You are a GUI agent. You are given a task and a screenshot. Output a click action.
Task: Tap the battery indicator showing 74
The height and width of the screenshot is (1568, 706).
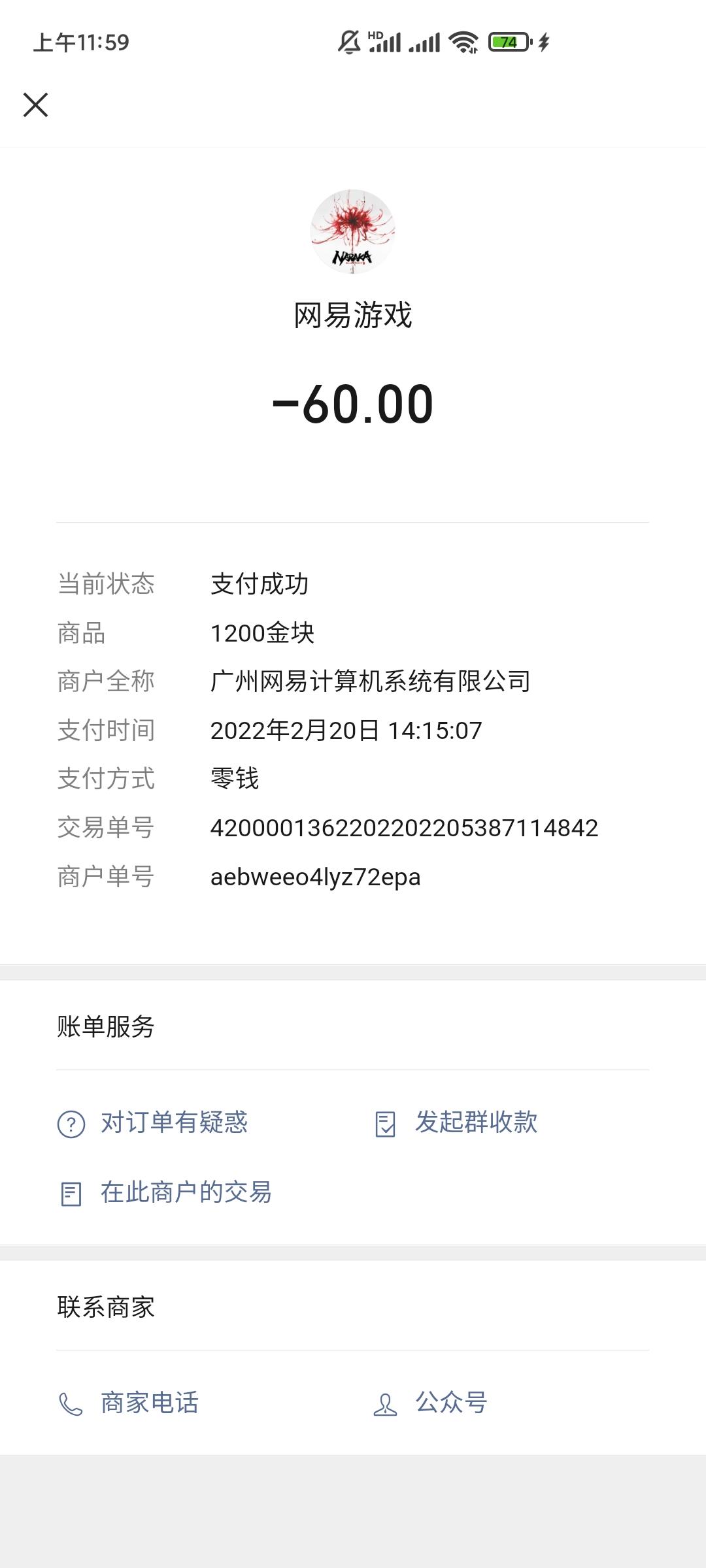(510, 42)
